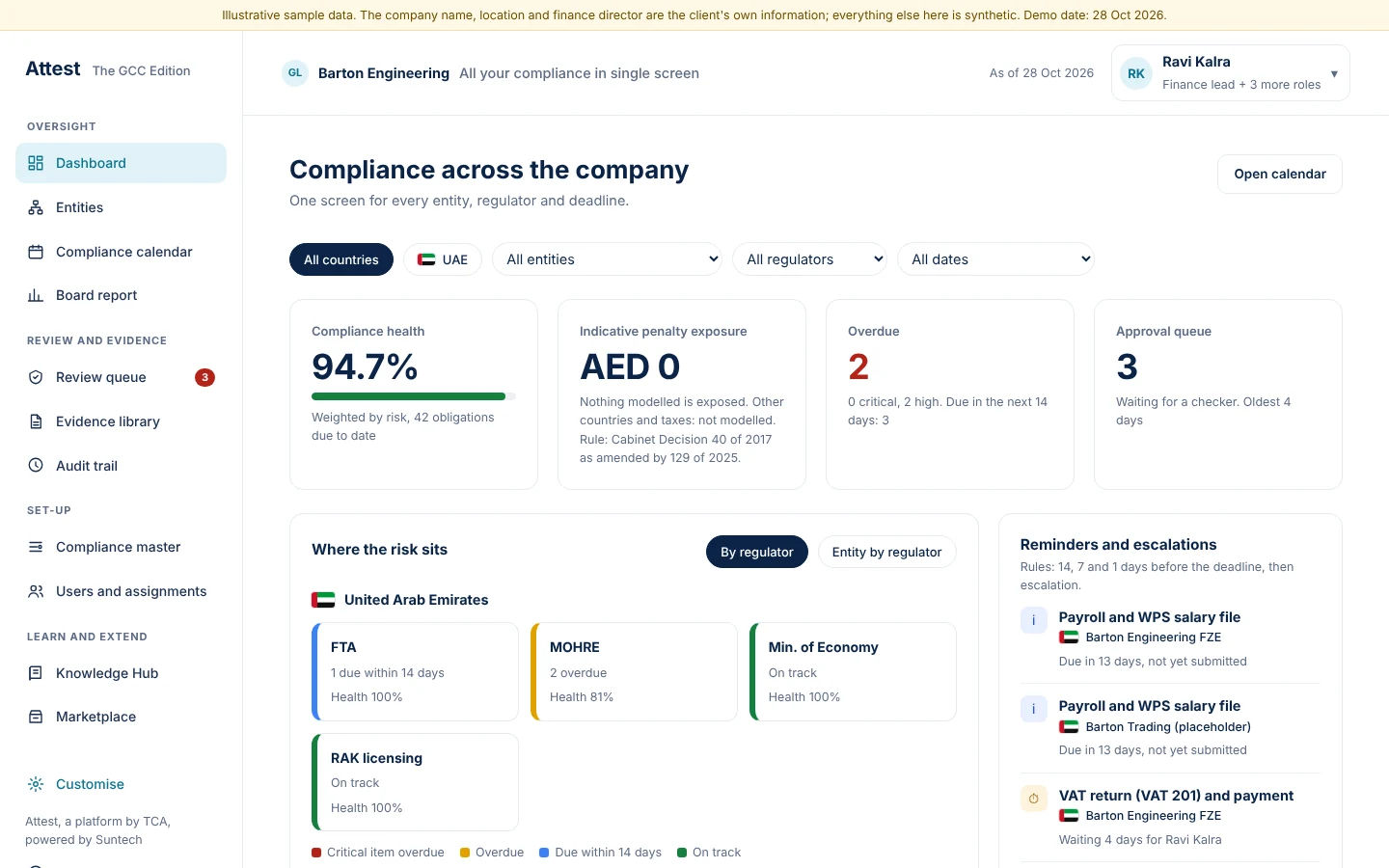The image size is (1389, 868).
Task: Open the Approval queue card
Action: 1218,394
